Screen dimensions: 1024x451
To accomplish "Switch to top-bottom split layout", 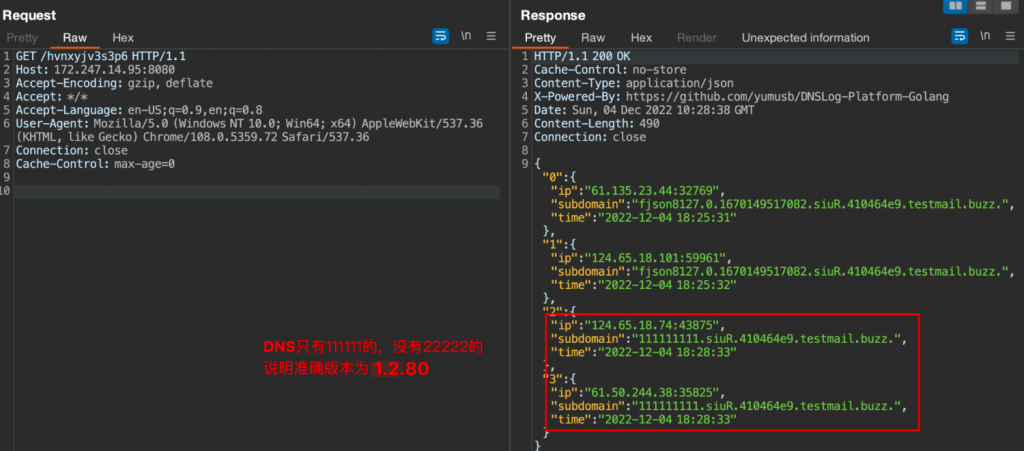I will click(x=980, y=6).
